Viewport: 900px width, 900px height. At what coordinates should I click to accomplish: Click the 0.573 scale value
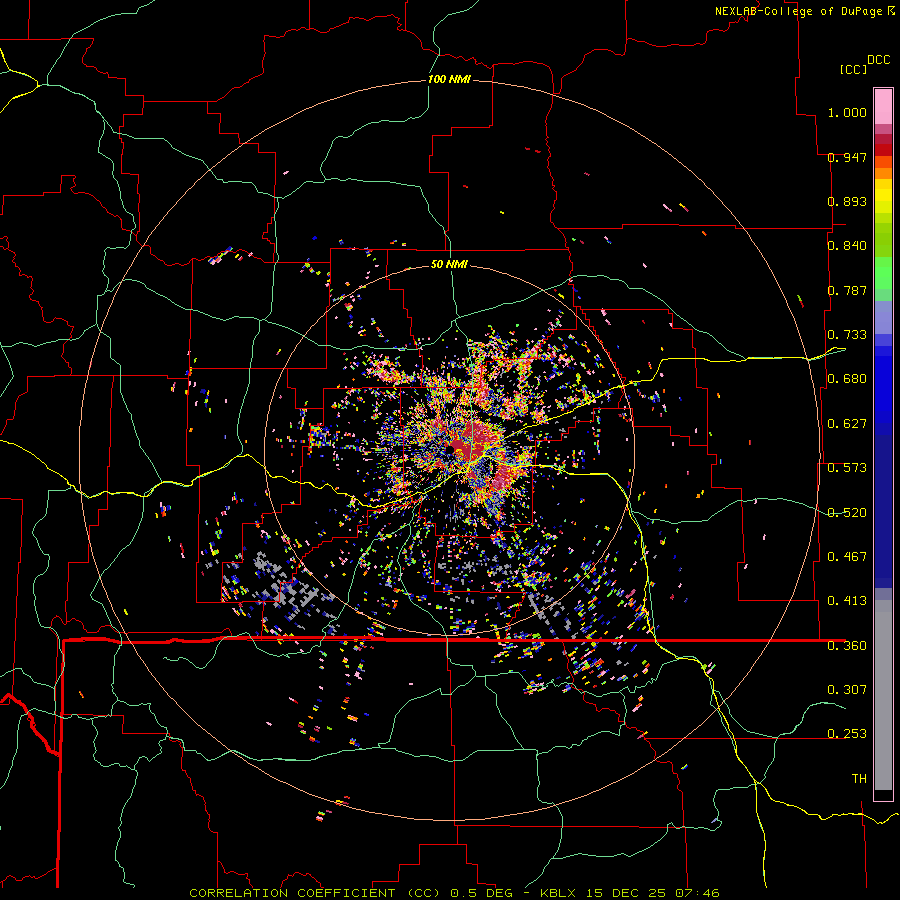[847, 468]
